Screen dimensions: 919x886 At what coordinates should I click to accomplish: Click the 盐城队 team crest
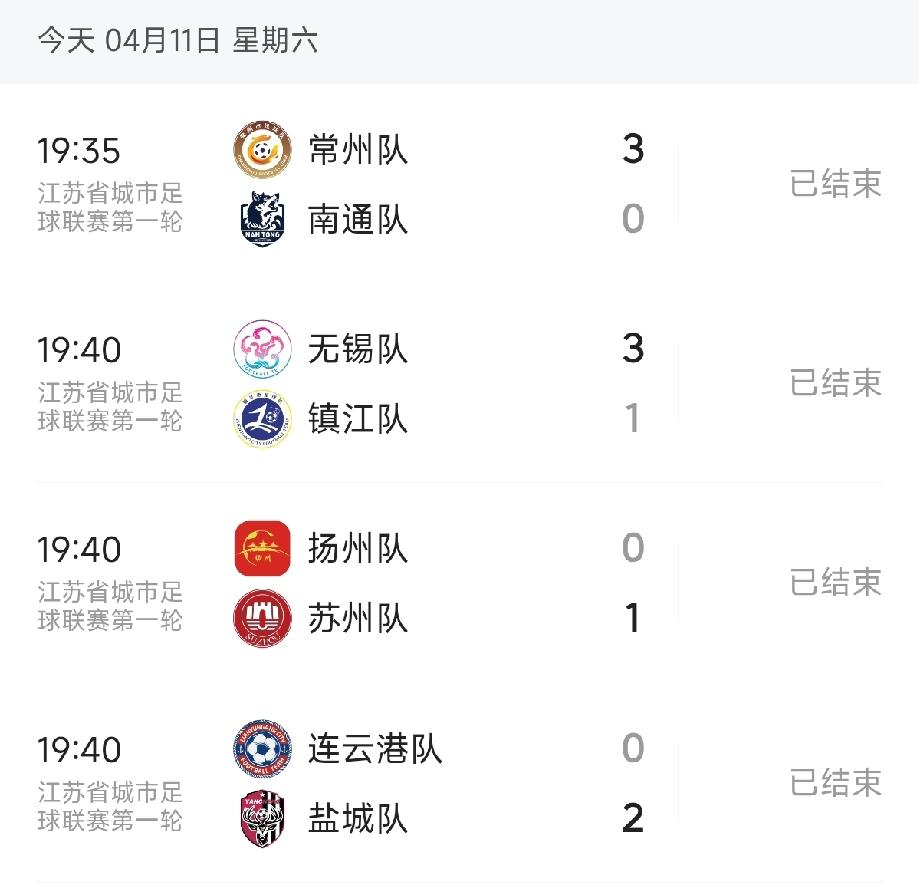[x=262, y=819]
